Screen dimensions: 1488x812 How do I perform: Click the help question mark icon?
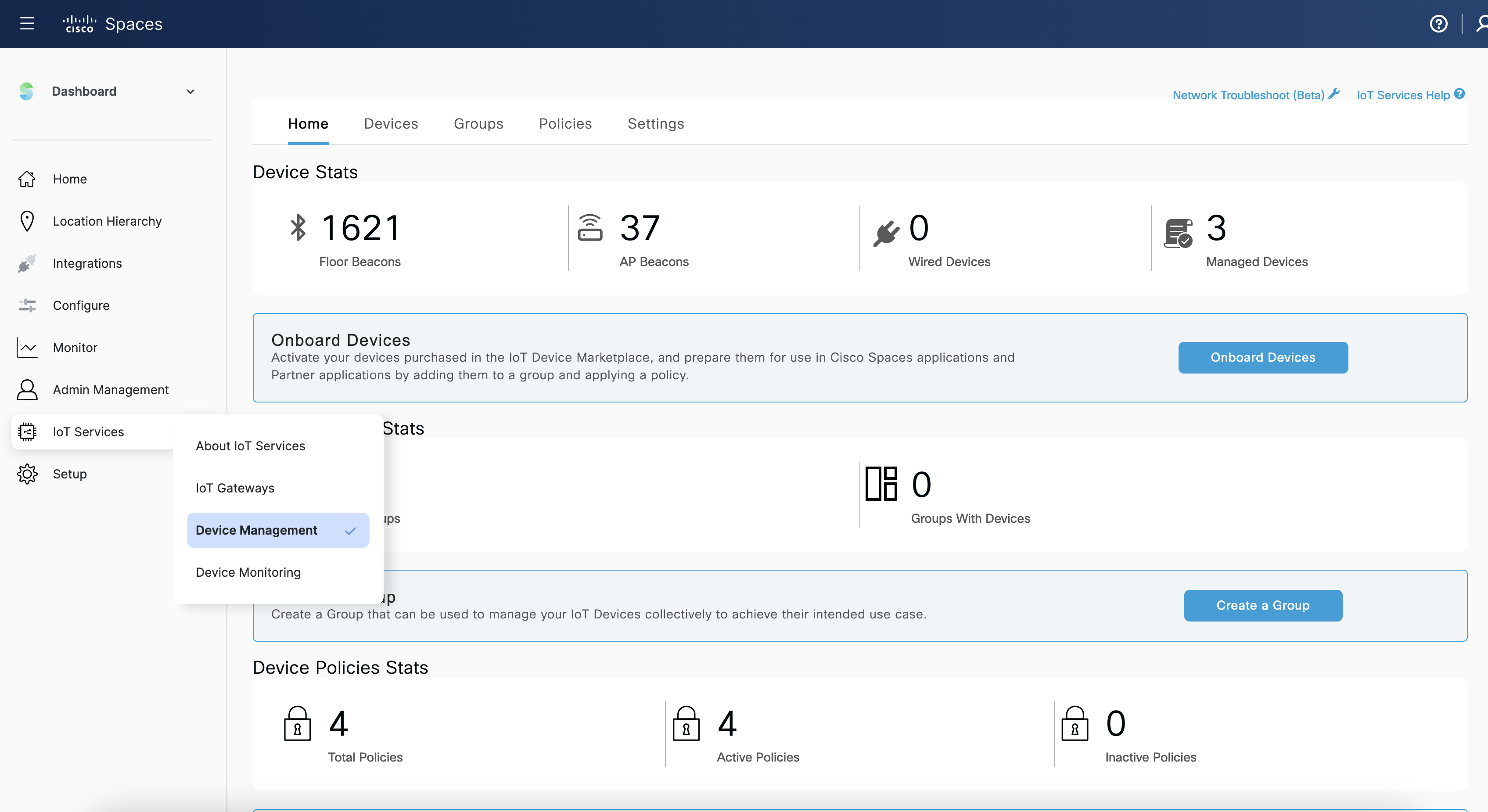point(1438,24)
